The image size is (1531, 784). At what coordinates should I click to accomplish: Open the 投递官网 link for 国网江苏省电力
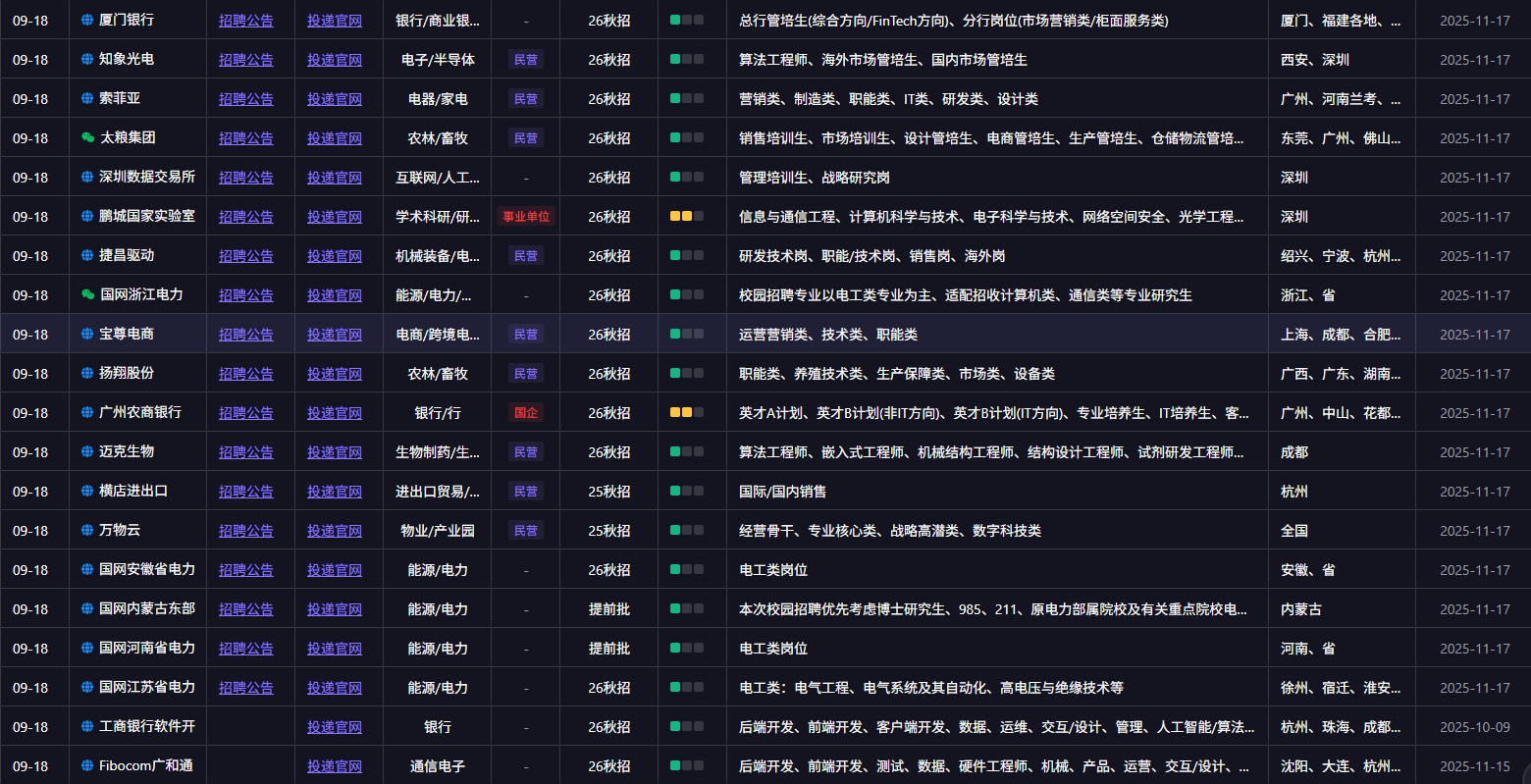coord(335,687)
